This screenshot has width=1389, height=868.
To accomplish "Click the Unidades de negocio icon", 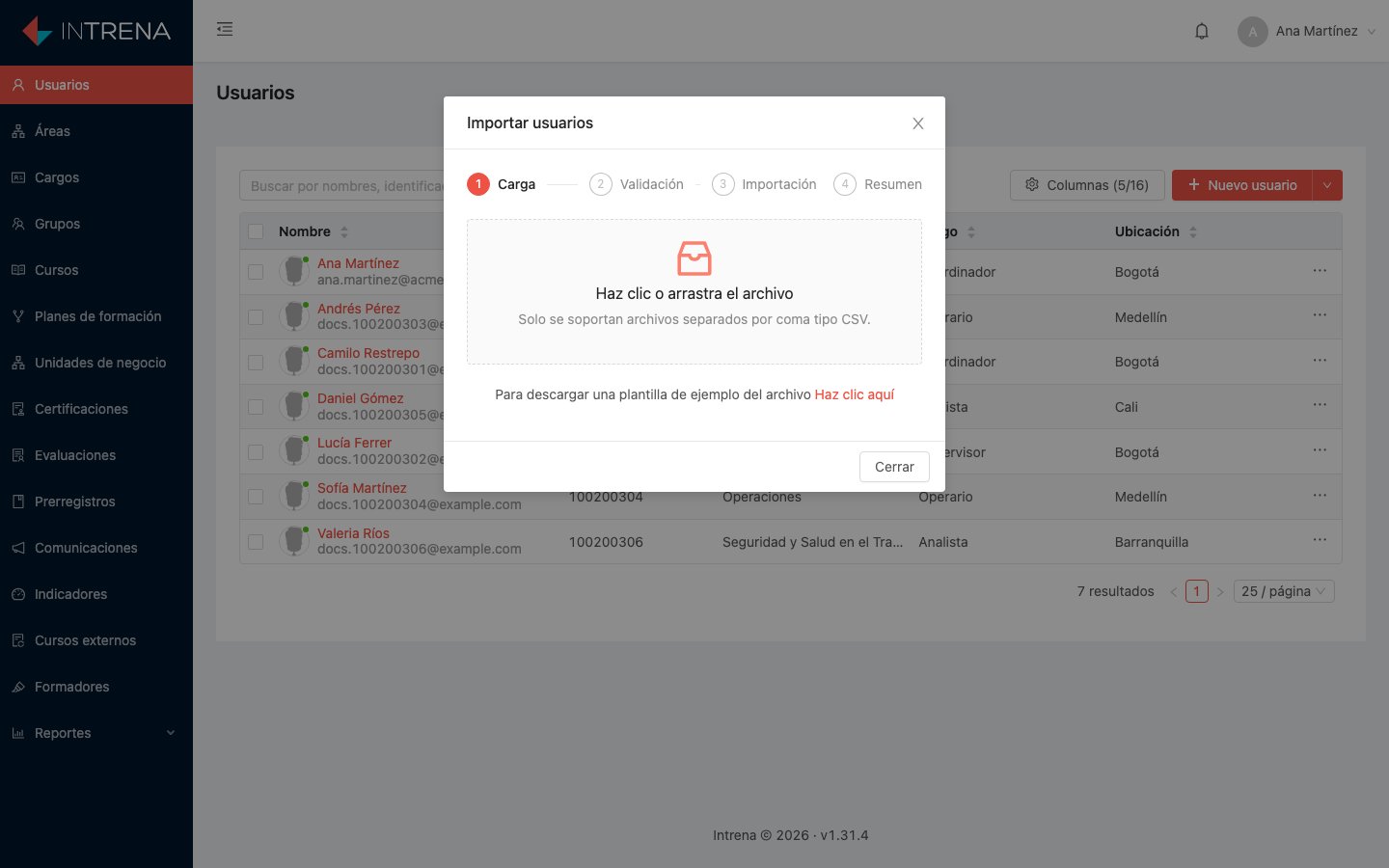I will coord(18,363).
